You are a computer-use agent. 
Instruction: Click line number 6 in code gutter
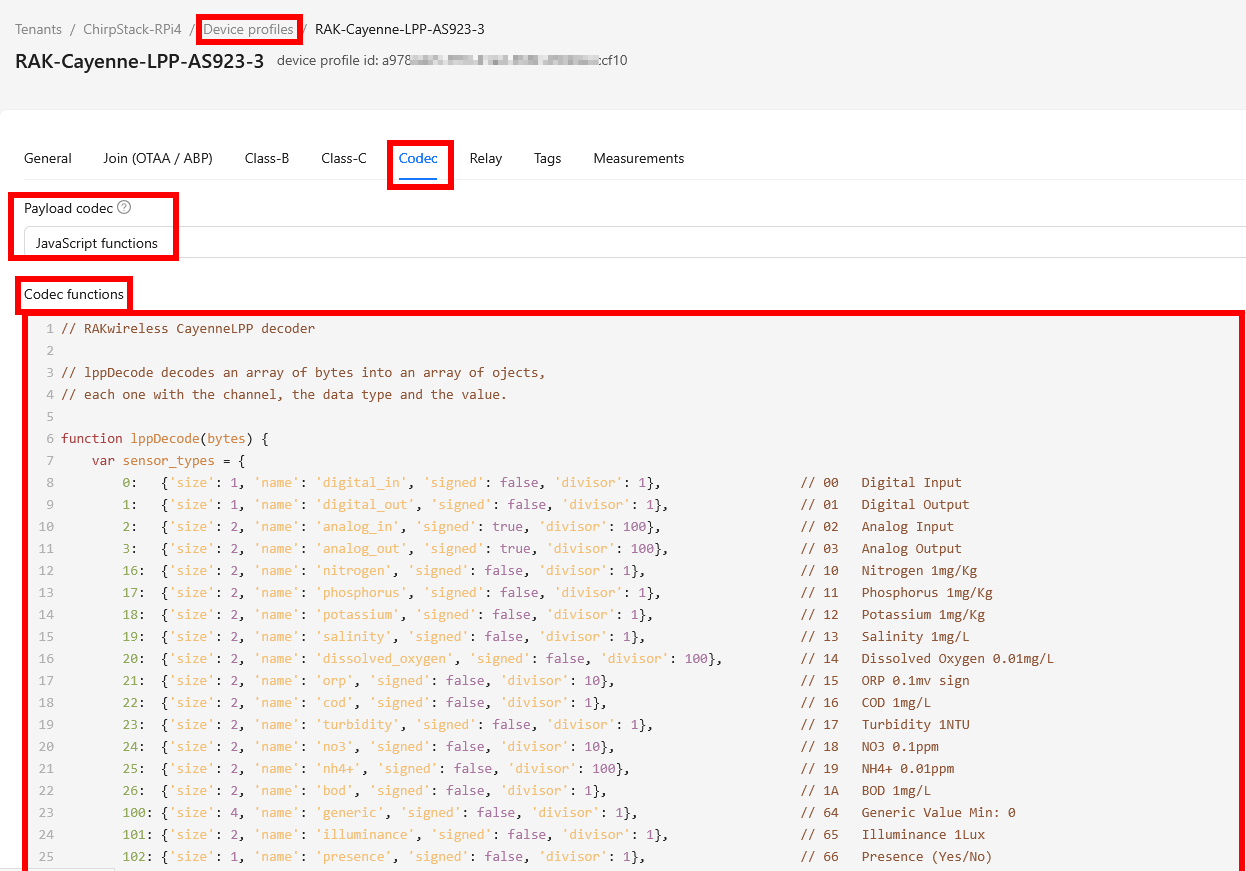[50, 438]
